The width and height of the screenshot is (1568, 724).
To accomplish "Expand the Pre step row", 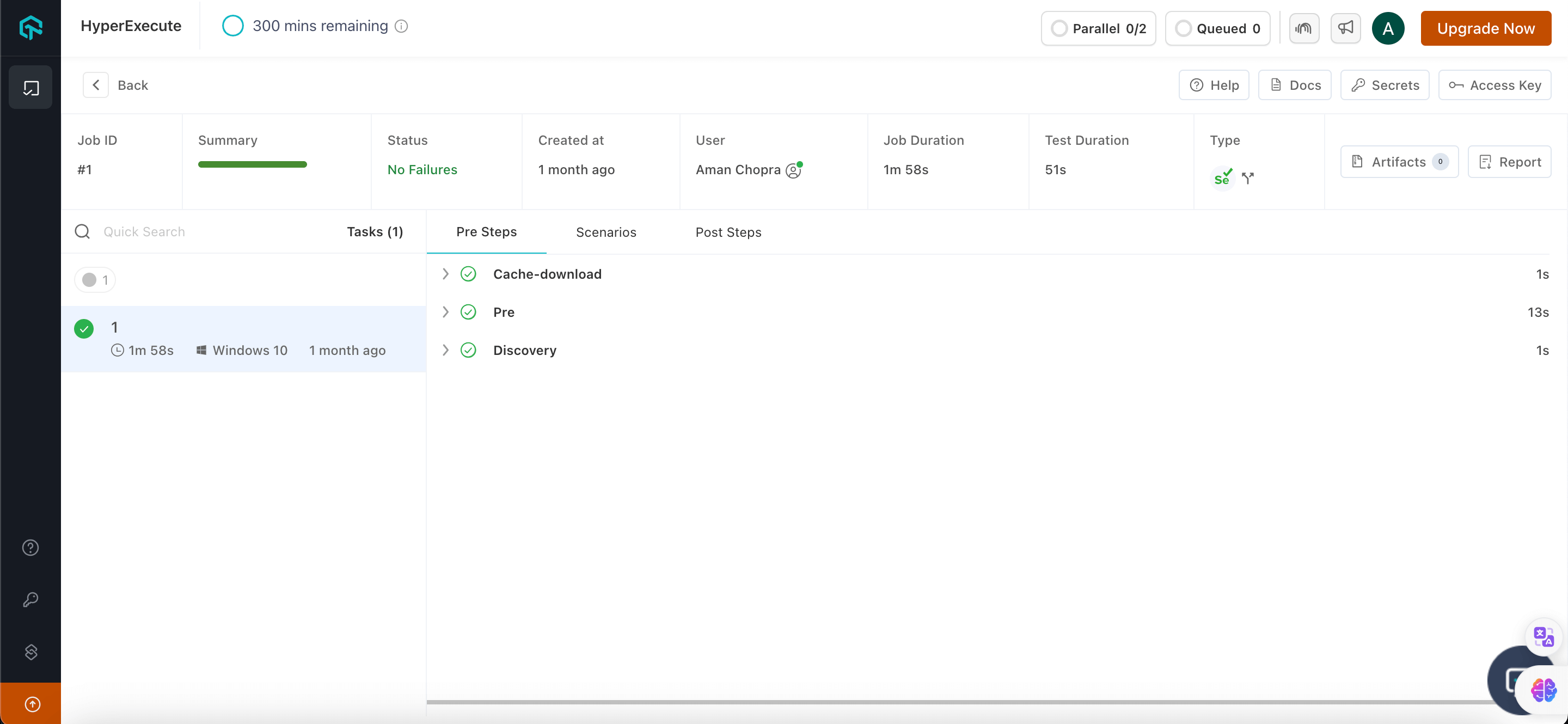I will click(x=445, y=312).
